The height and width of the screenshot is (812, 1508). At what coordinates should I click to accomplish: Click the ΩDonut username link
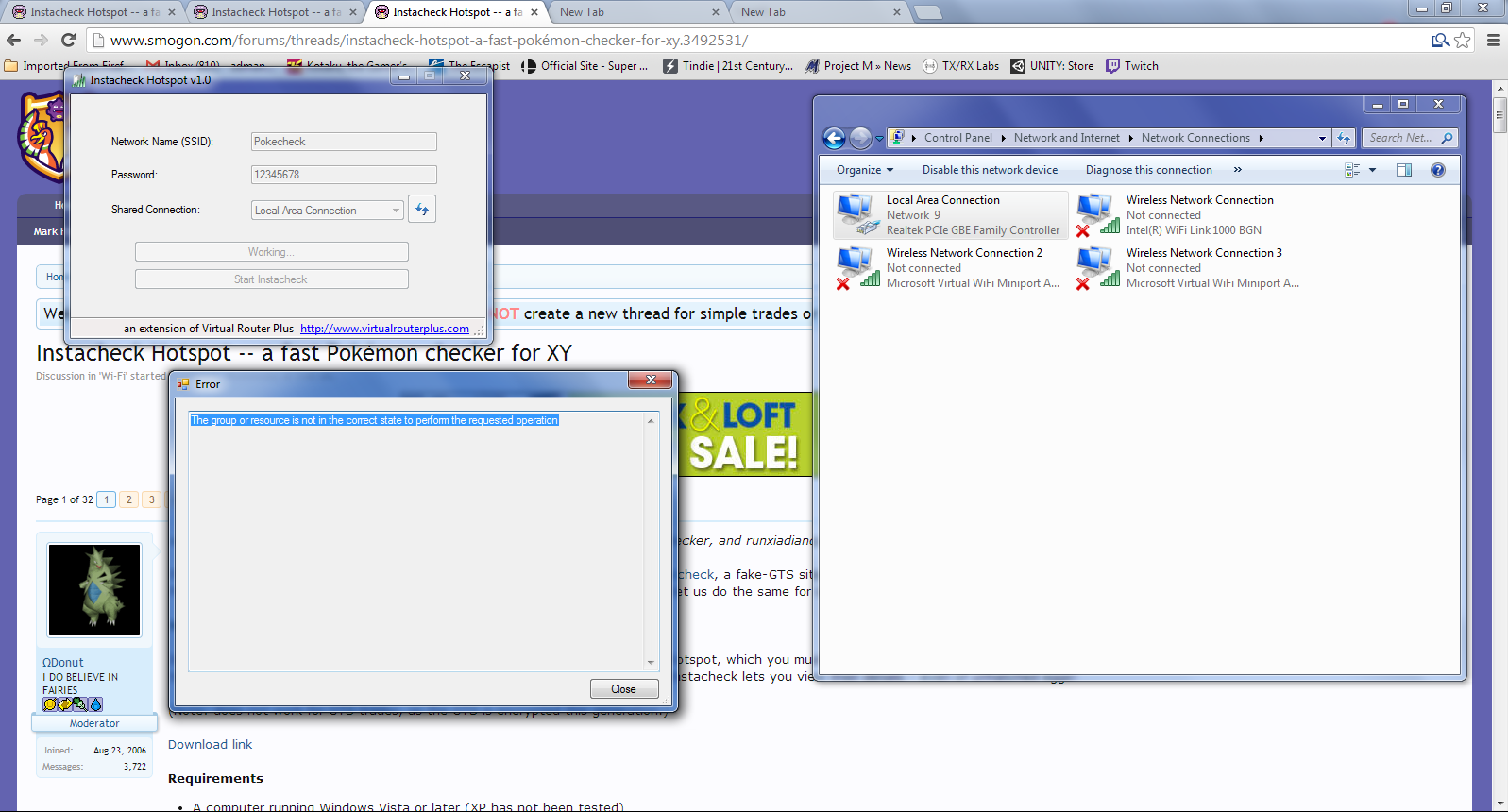62,662
